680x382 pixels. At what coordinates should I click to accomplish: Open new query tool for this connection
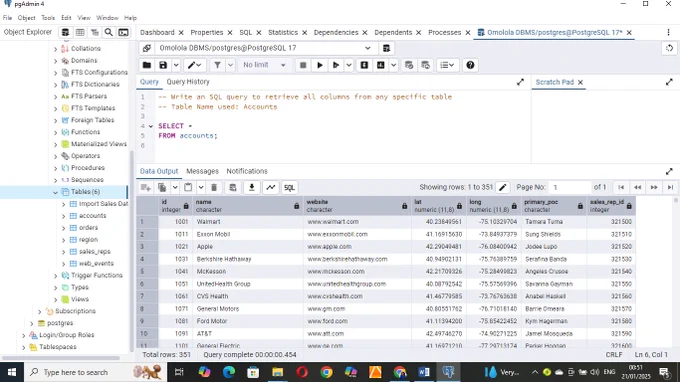(x=386, y=48)
